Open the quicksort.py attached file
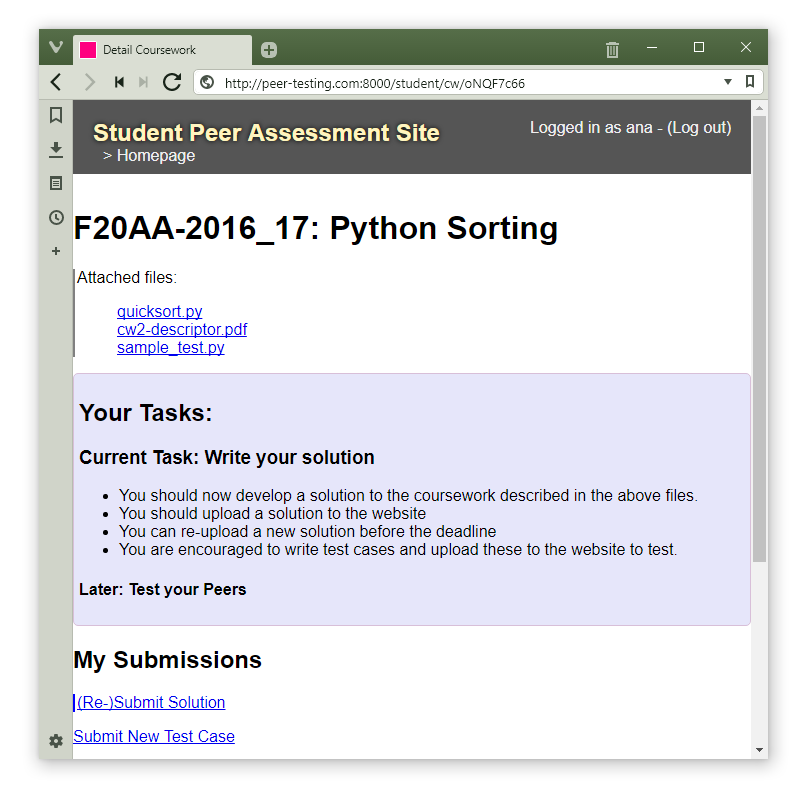This screenshot has width=798, height=804. click(159, 312)
